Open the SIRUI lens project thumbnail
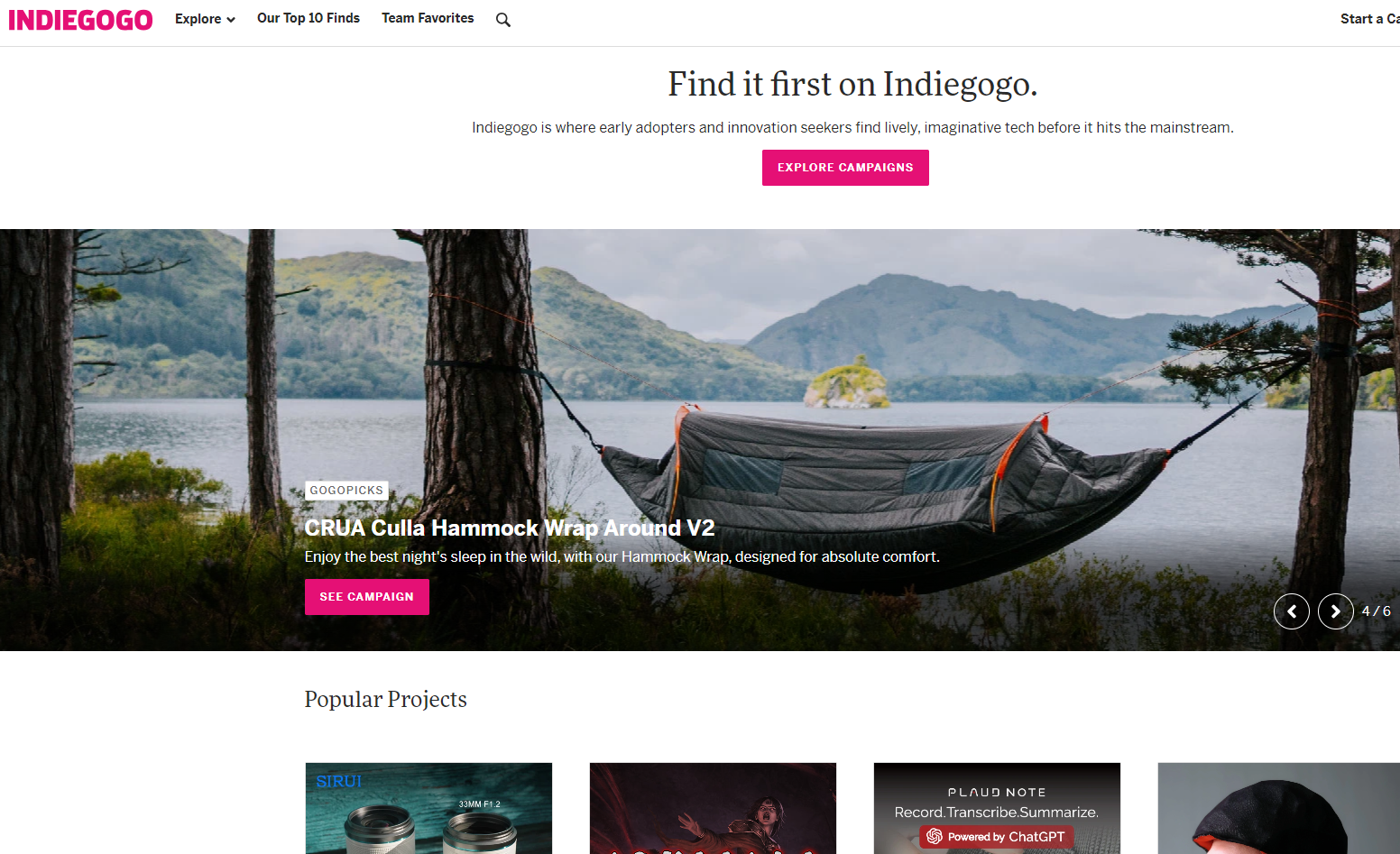The image size is (1400, 854). click(428, 808)
